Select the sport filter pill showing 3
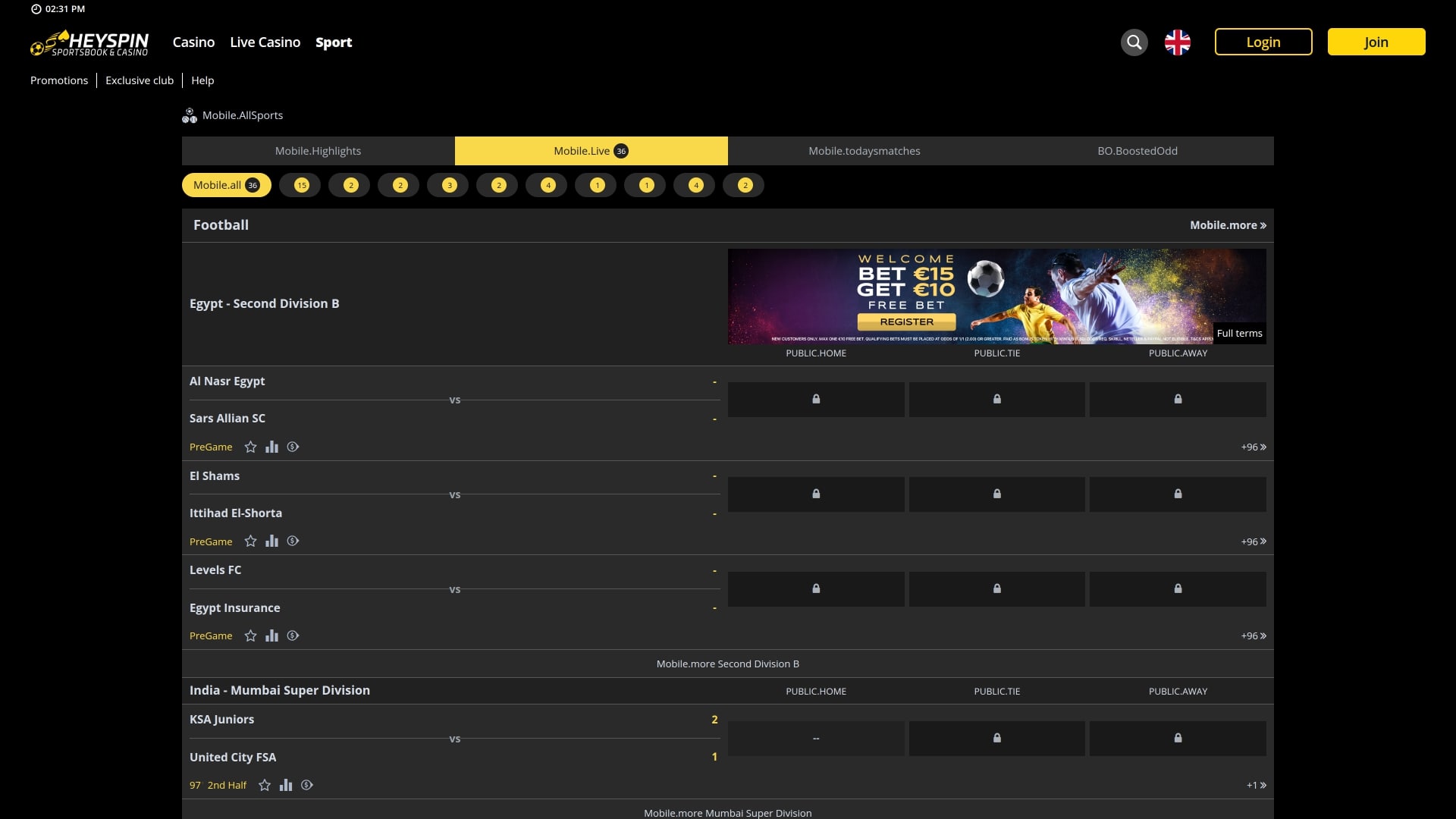1456x819 pixels. click(x=449, y=185)
